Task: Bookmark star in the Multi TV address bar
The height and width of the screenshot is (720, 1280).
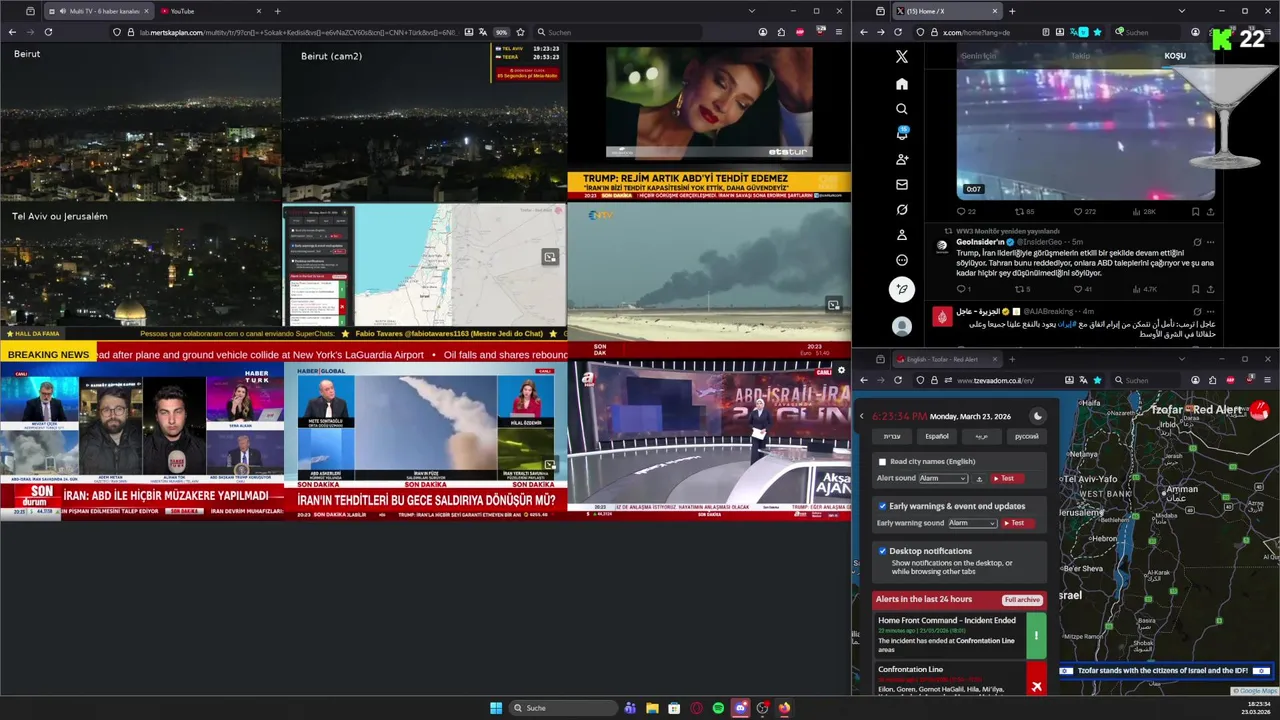Action: tap(518, 32)
